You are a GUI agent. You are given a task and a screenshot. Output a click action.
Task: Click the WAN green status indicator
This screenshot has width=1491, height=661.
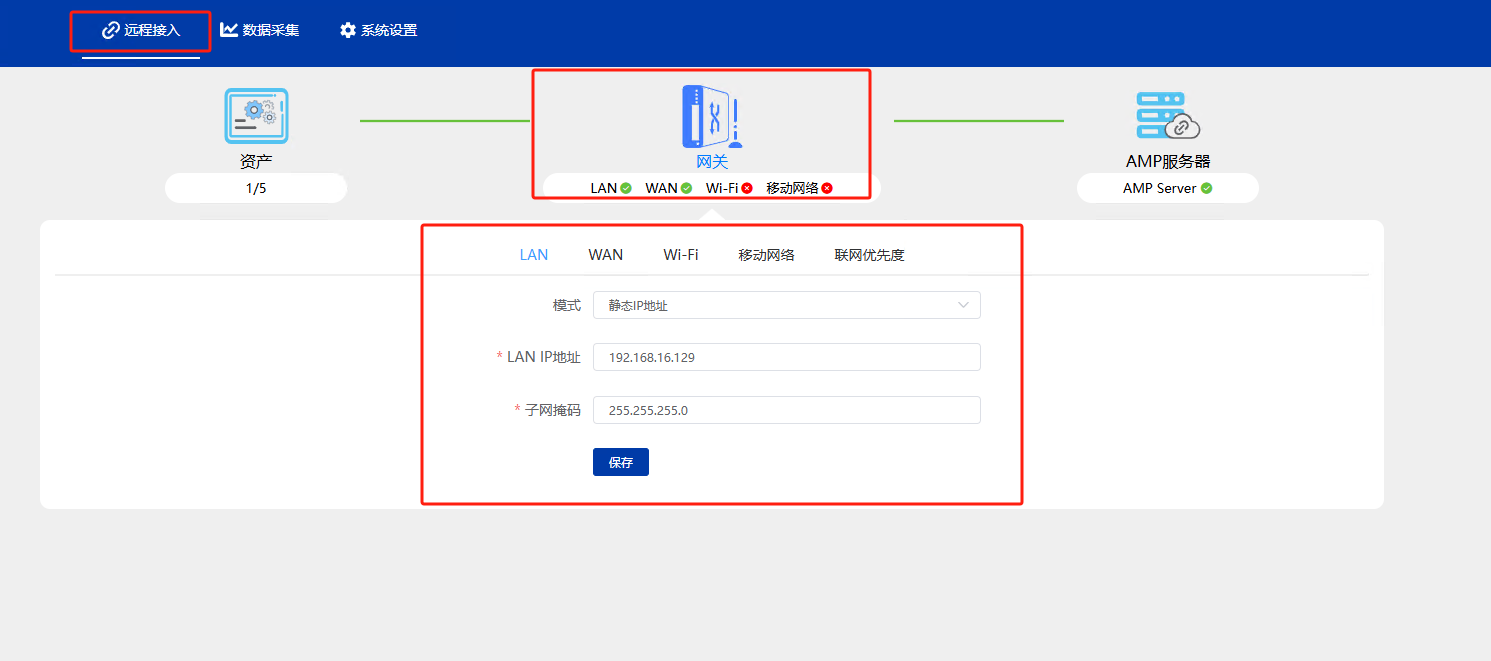click(687, 188)
